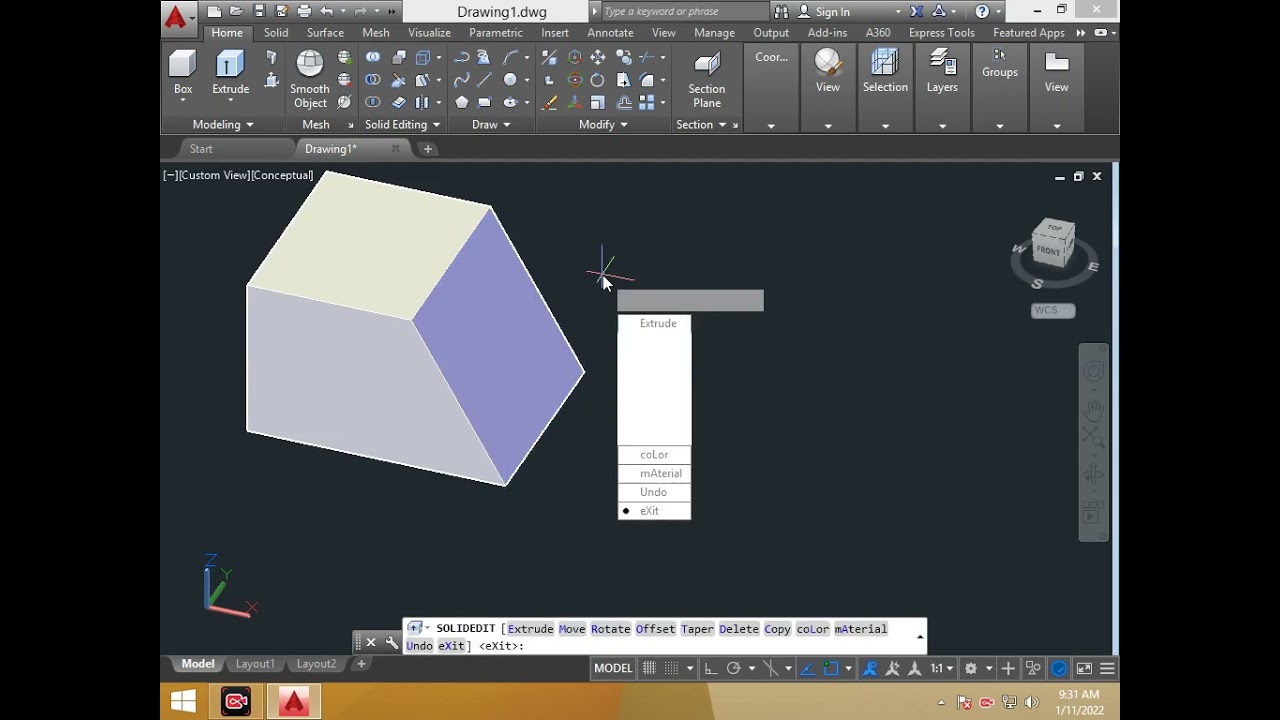The height and width of the screenshot is (720, 1280).
Task: Open the Surface ribbon tab
Action: click(x=325, y=33)
